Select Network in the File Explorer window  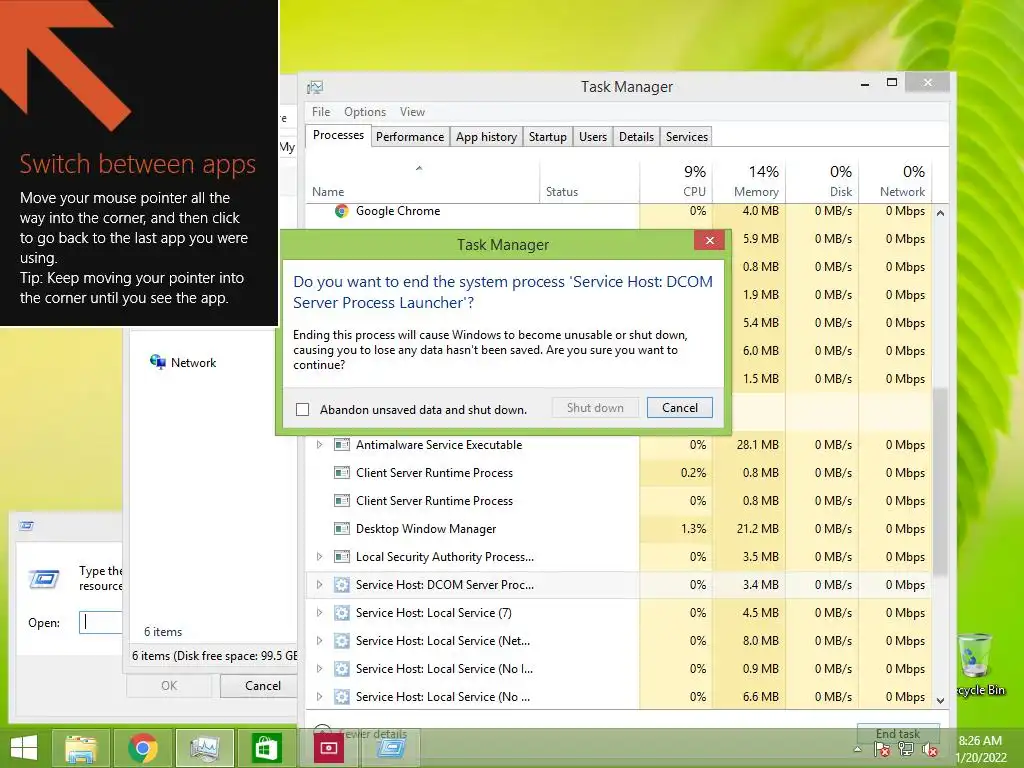click(193, 363)
